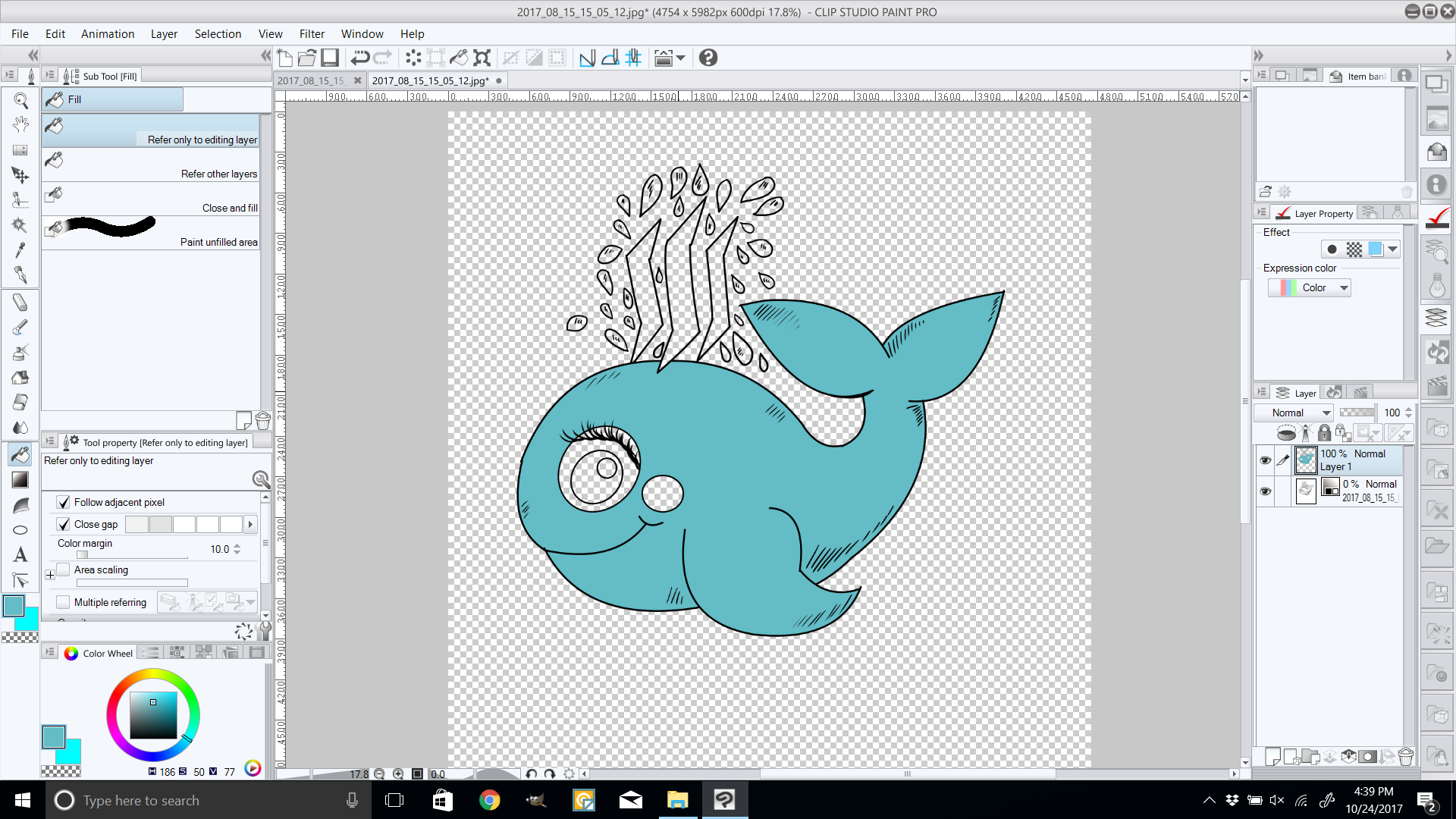Toggle Close gap checkbox

point(64,524)
